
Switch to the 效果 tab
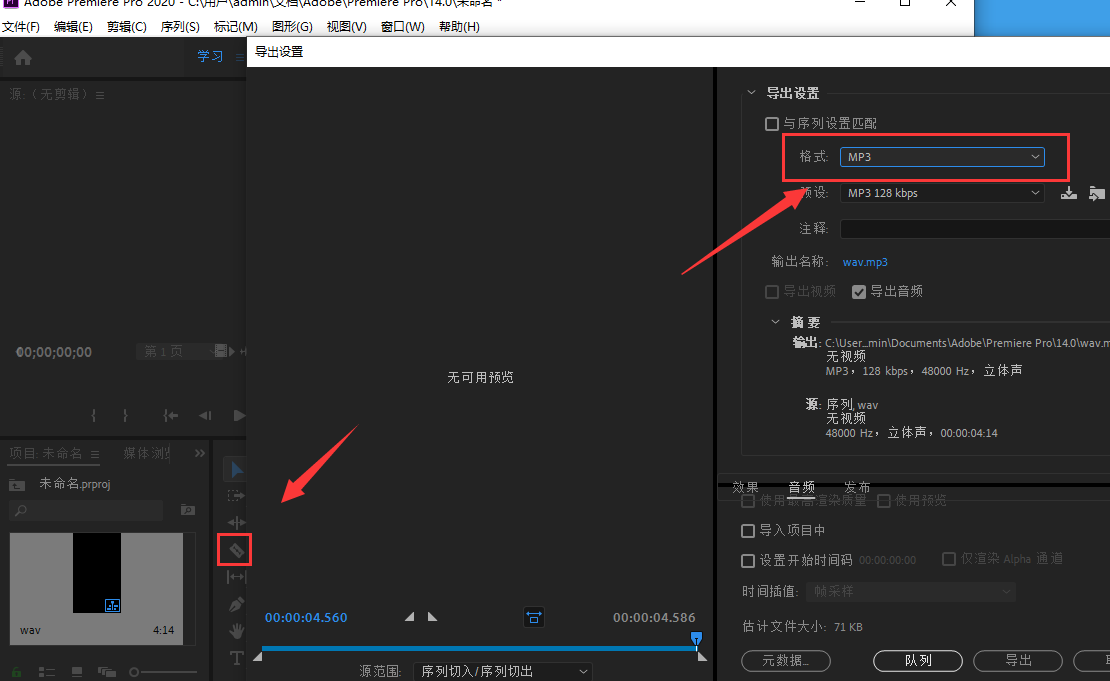pos(745,487)
